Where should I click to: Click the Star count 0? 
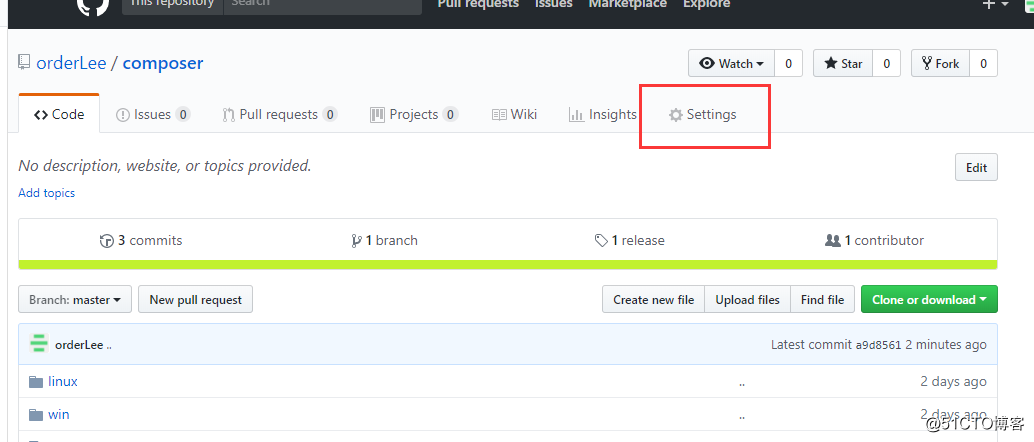click(x=886, y=63)
